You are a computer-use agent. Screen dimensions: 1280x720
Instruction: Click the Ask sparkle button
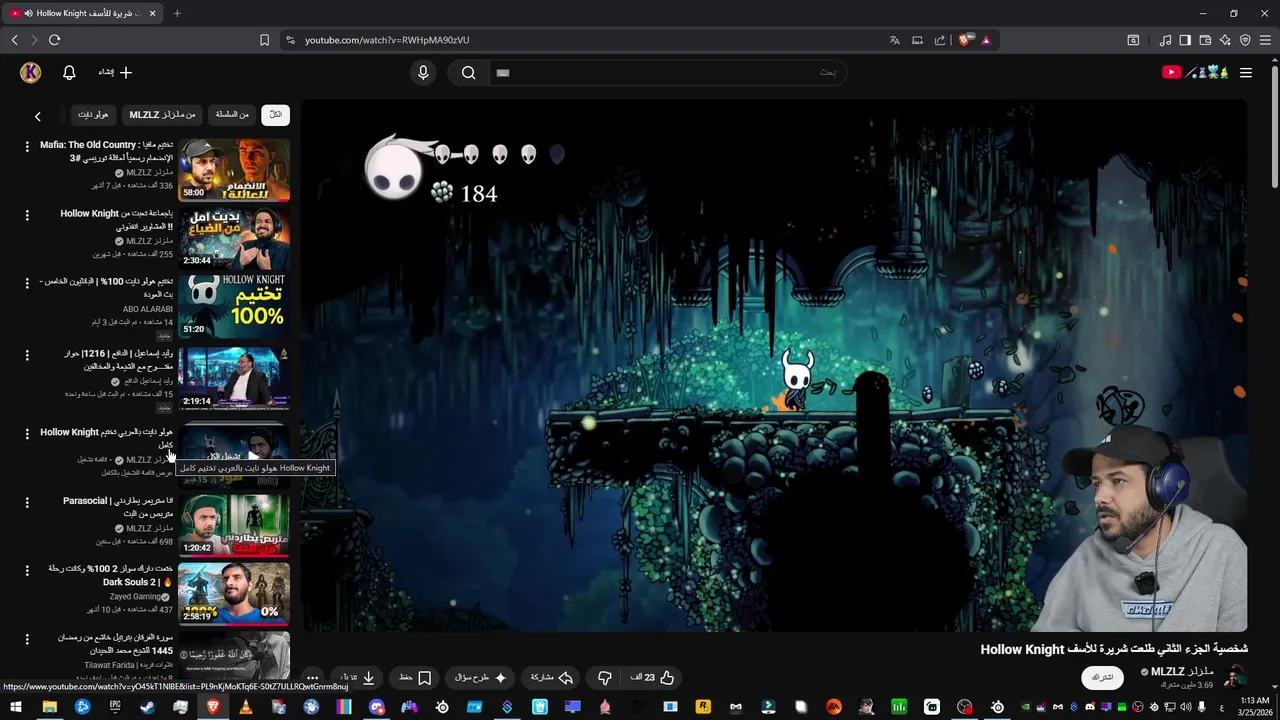481,677
